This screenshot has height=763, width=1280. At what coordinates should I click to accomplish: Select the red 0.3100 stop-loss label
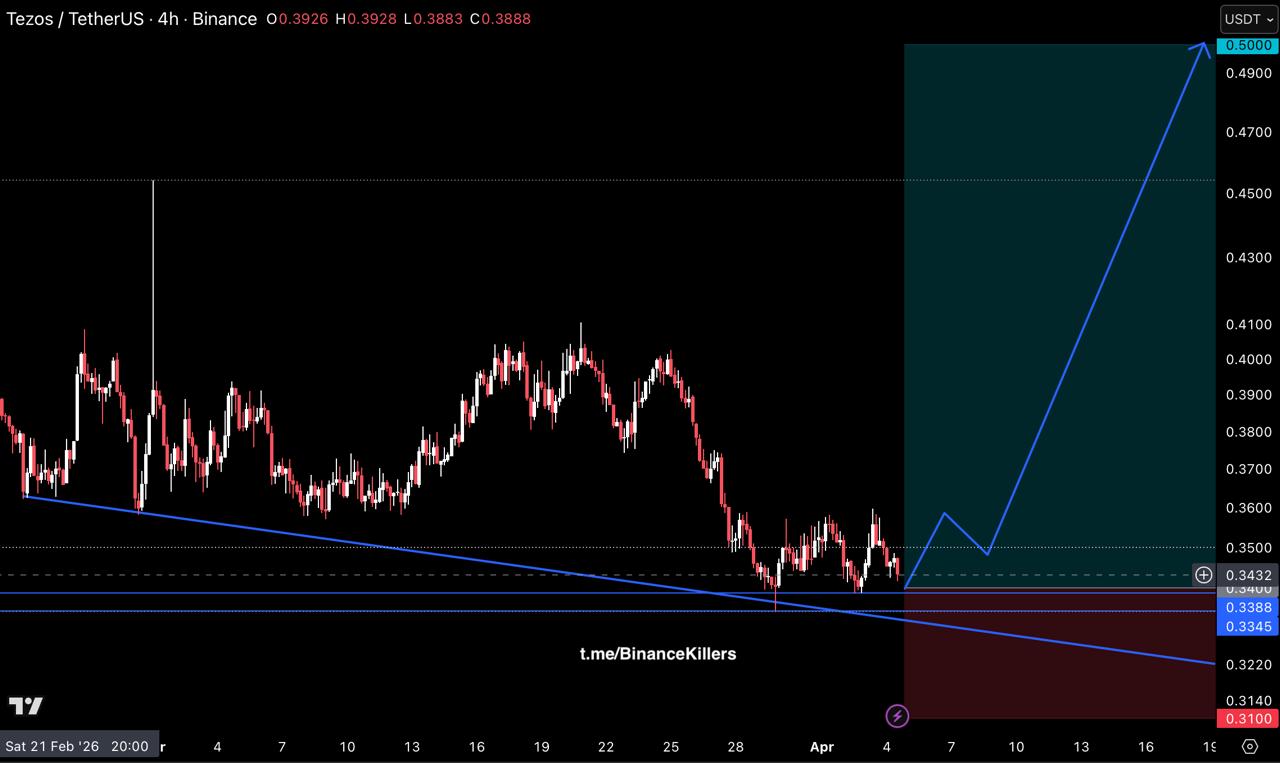[x=1247, y=719]
